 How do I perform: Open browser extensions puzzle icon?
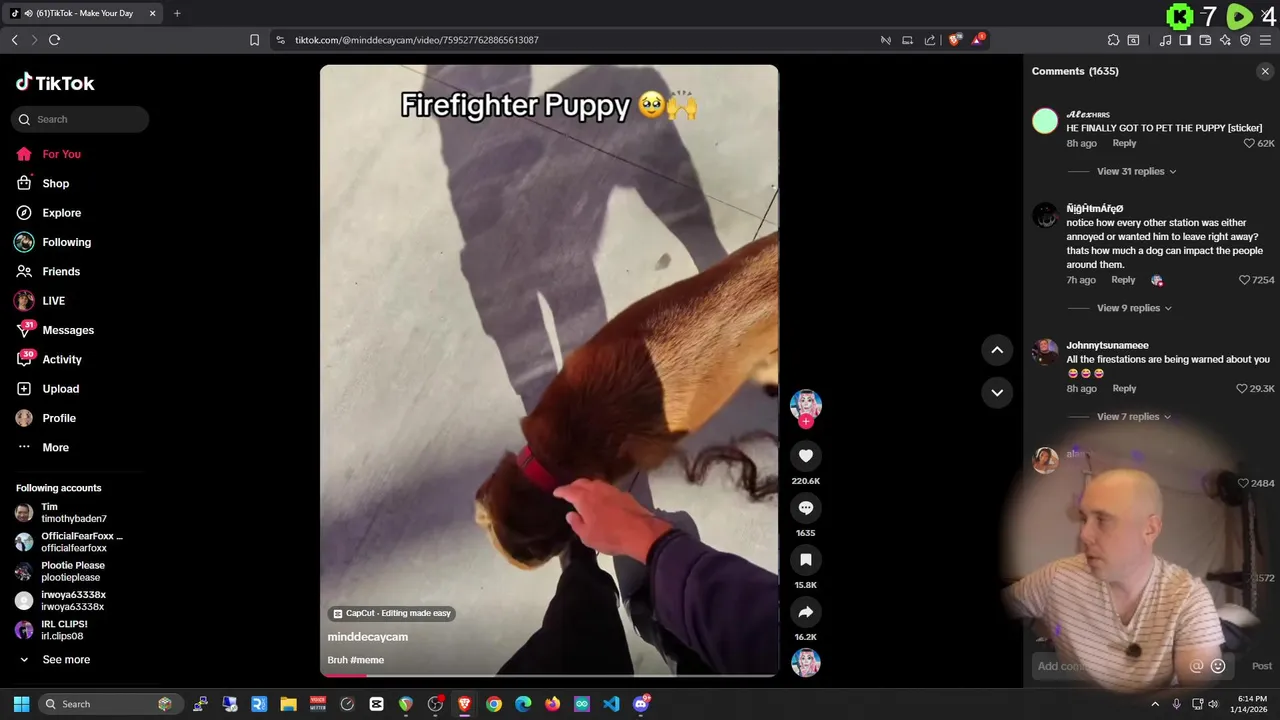click(x=1113, y=40)
